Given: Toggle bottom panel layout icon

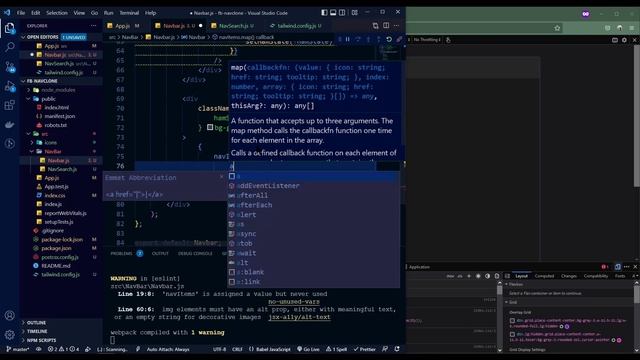Looking at the screenshot, I should point(333,13).
